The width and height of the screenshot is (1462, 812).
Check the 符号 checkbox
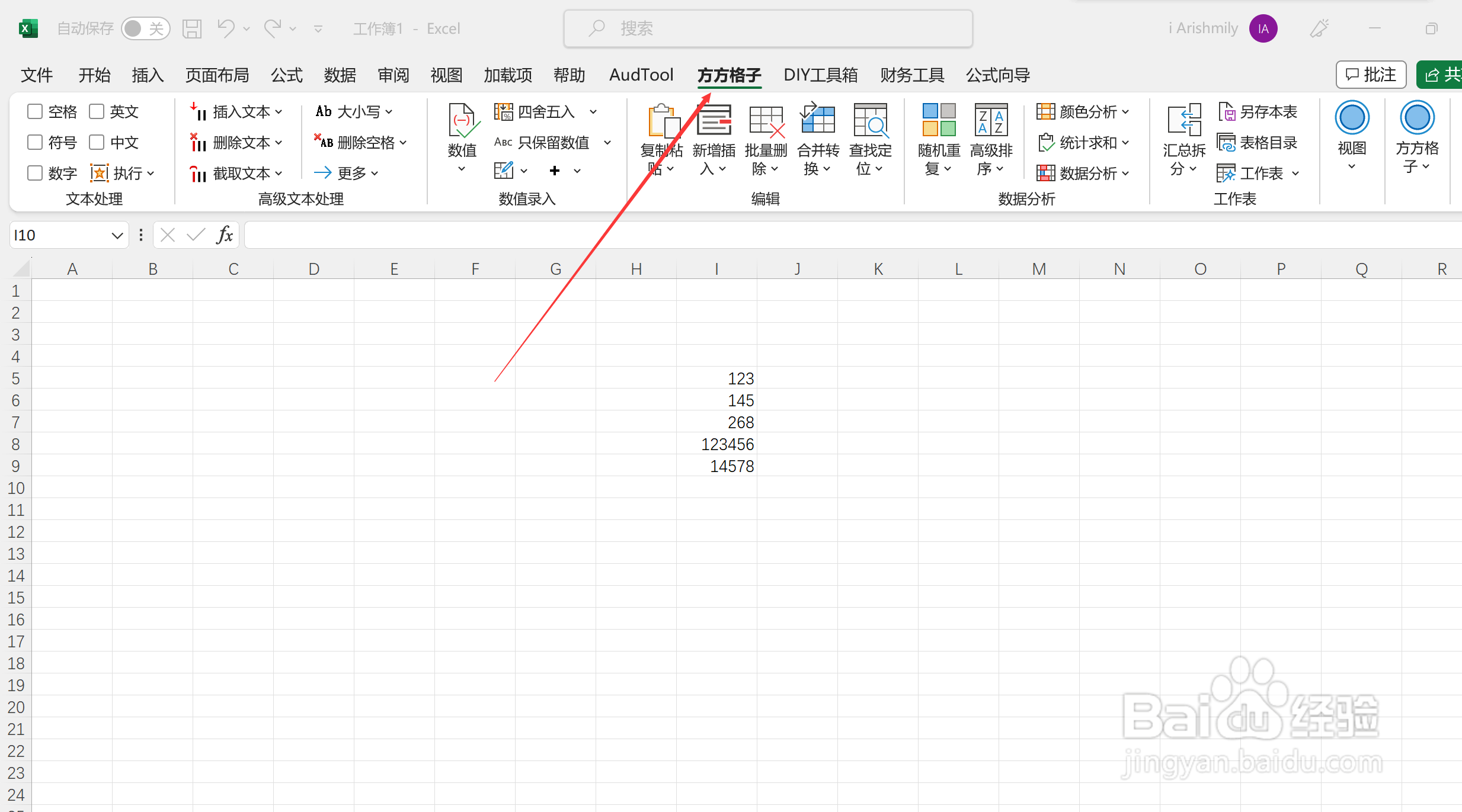click(35, 142)
